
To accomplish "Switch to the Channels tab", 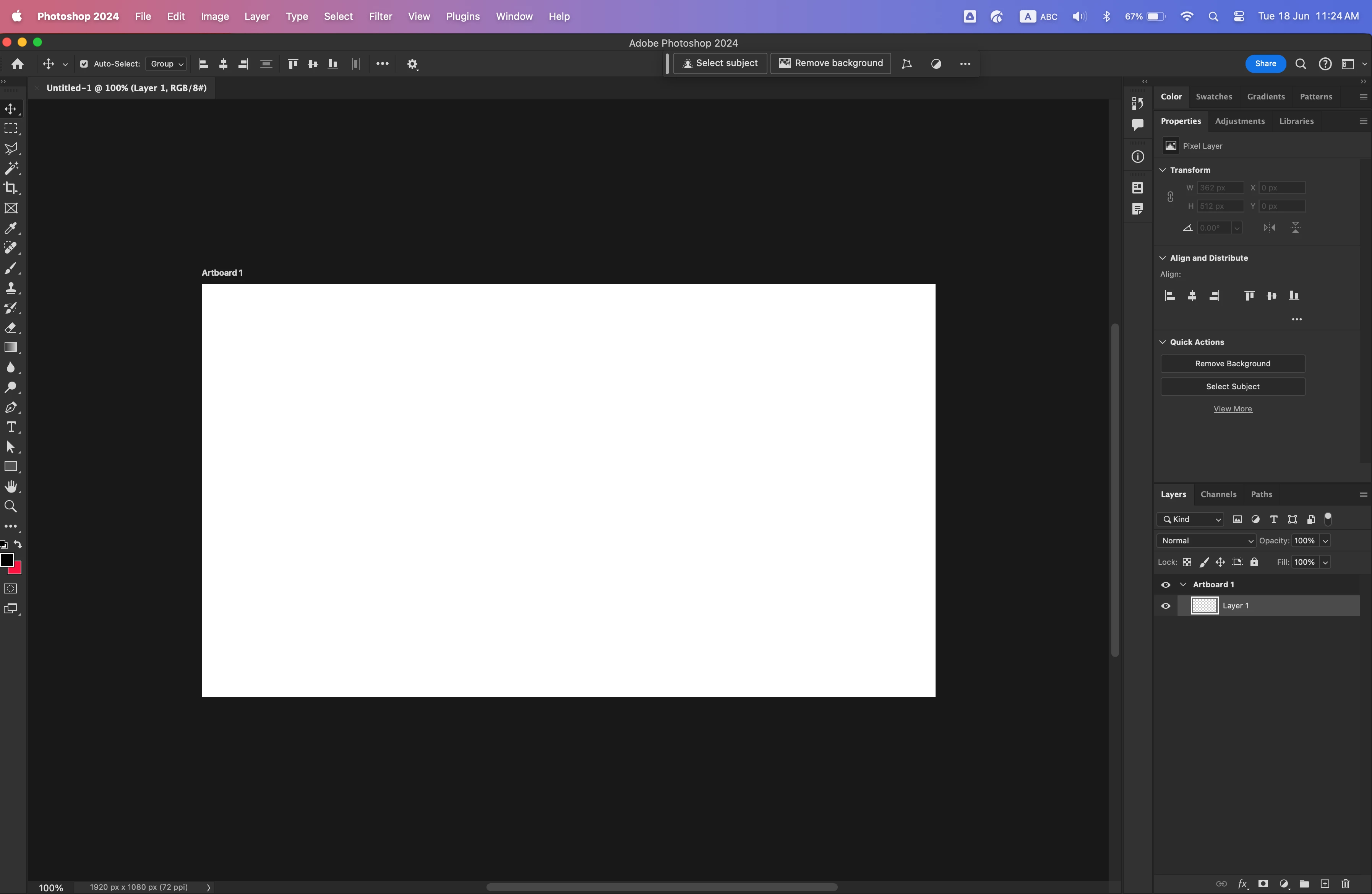I will (x=1218, y=494).
